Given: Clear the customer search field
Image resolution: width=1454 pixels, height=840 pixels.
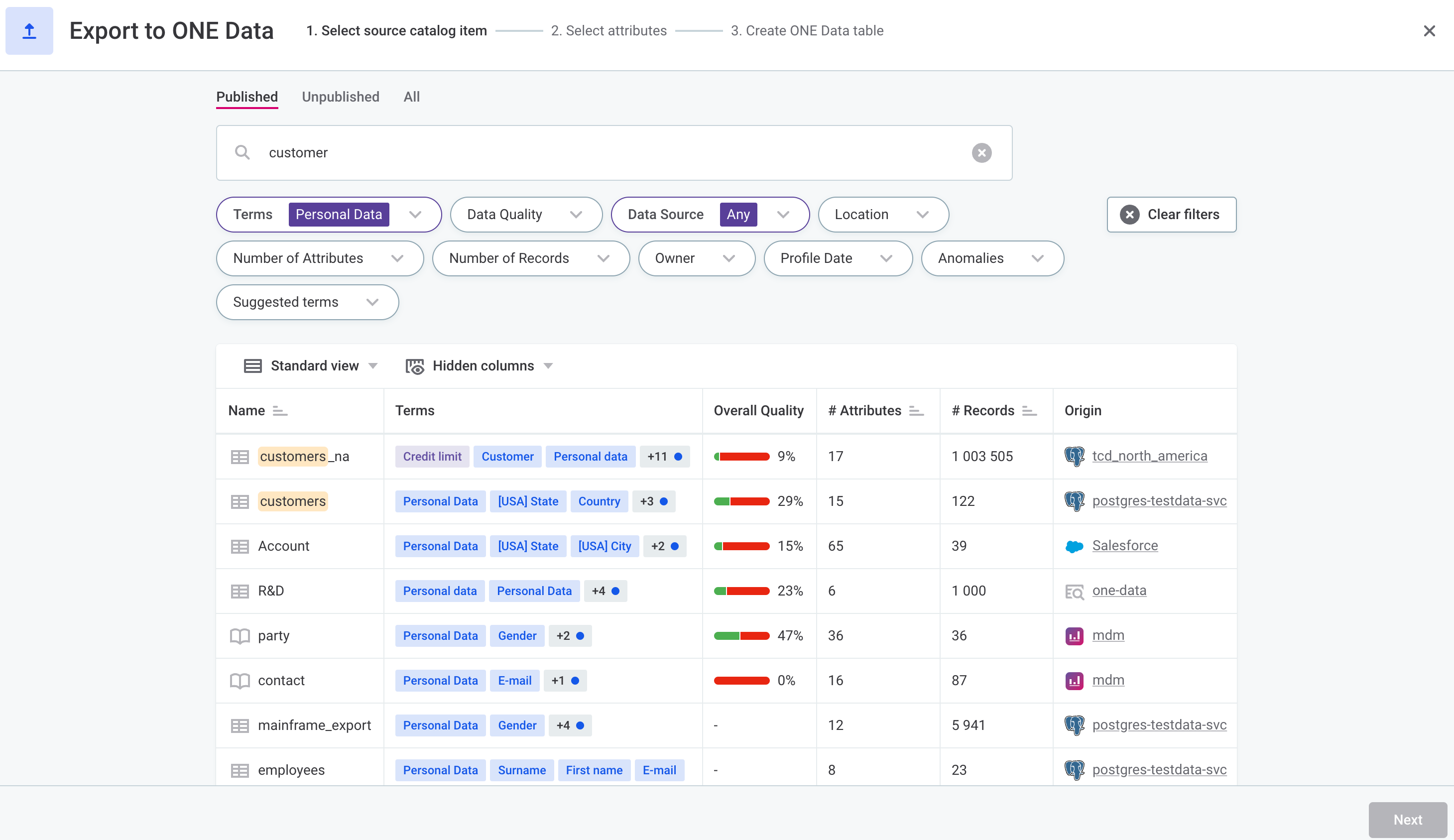Looking at the screenshot, I should click(x=981, y=152).
